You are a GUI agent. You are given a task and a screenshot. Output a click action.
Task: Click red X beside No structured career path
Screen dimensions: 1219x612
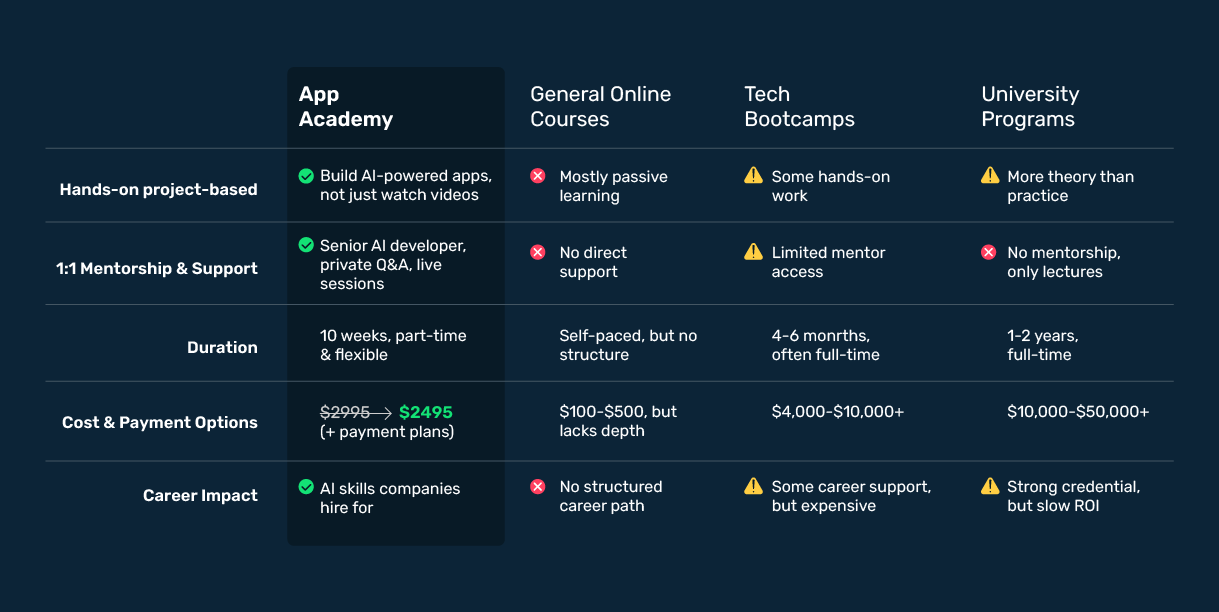click(538, 486)
